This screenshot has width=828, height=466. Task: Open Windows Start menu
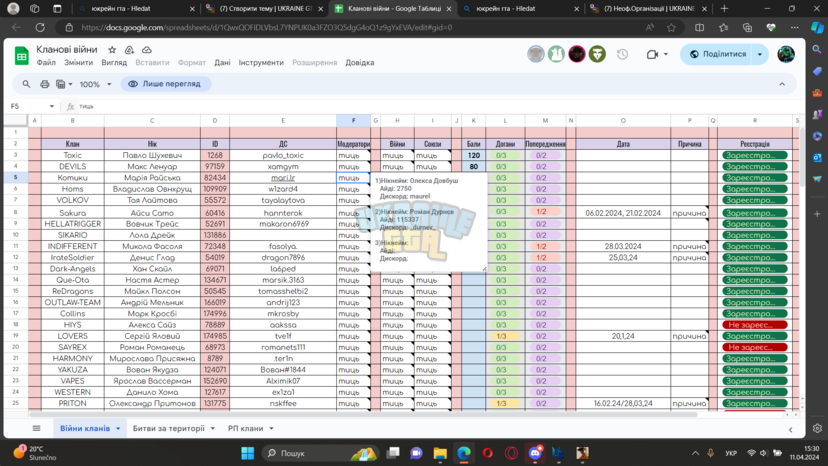[247, 453]
